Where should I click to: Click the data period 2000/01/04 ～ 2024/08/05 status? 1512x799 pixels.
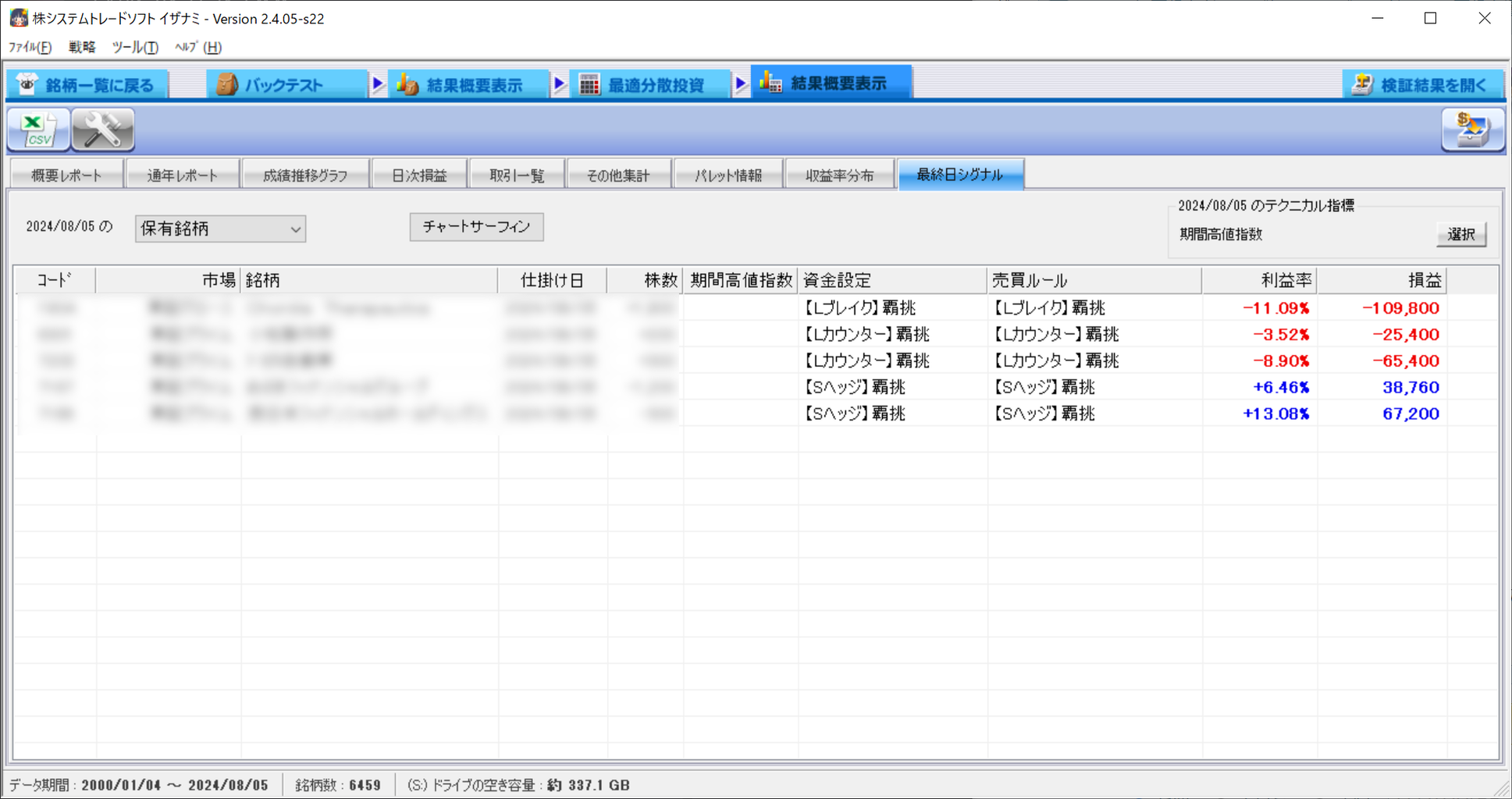(x=138, y=785)
